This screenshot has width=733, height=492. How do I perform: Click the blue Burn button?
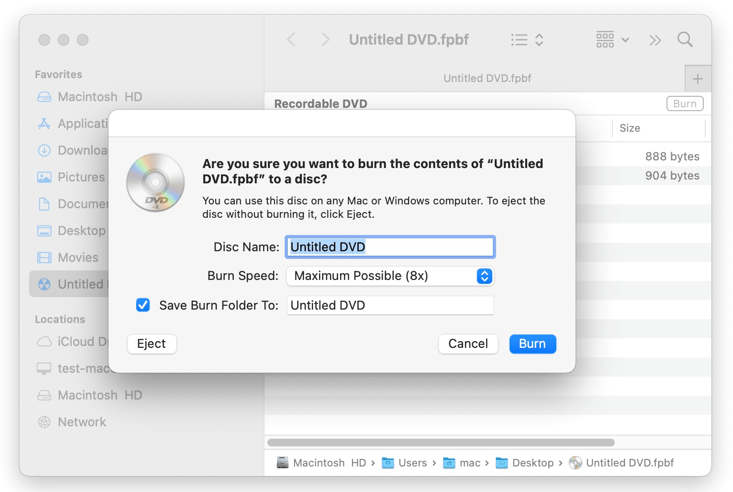click(x=532, y=344)
